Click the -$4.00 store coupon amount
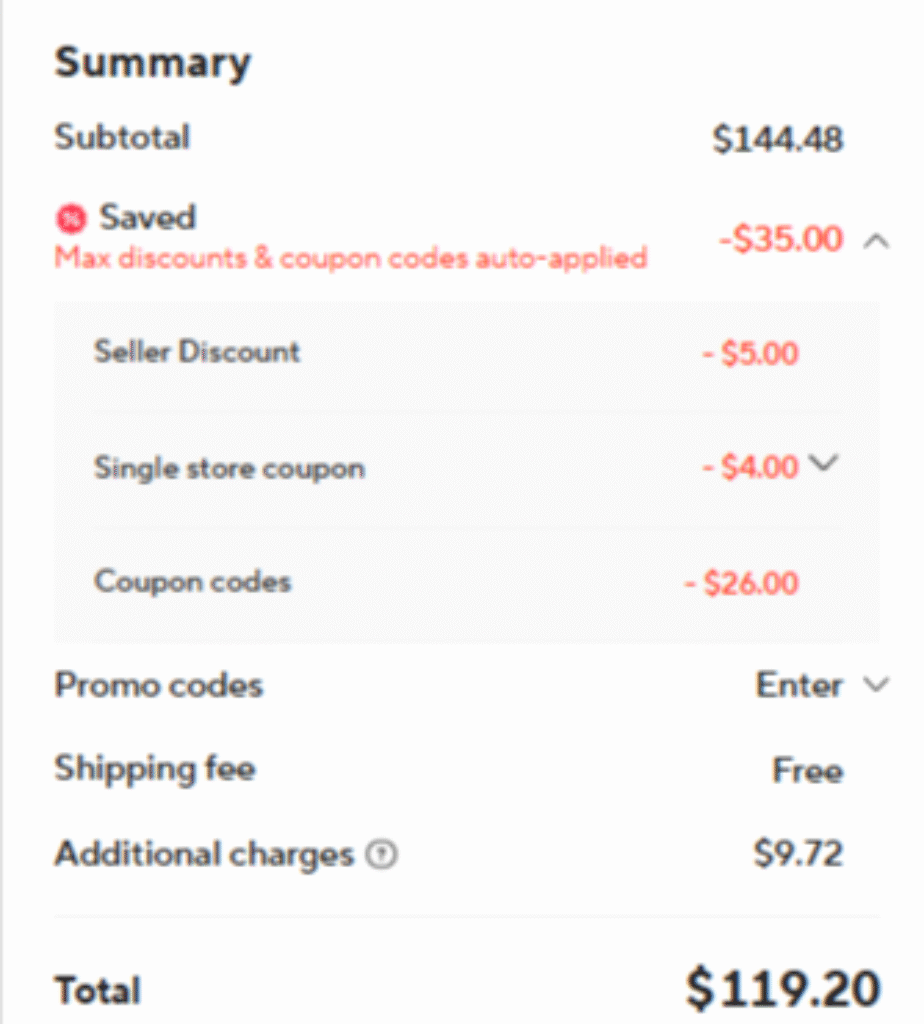 point(749,467)
